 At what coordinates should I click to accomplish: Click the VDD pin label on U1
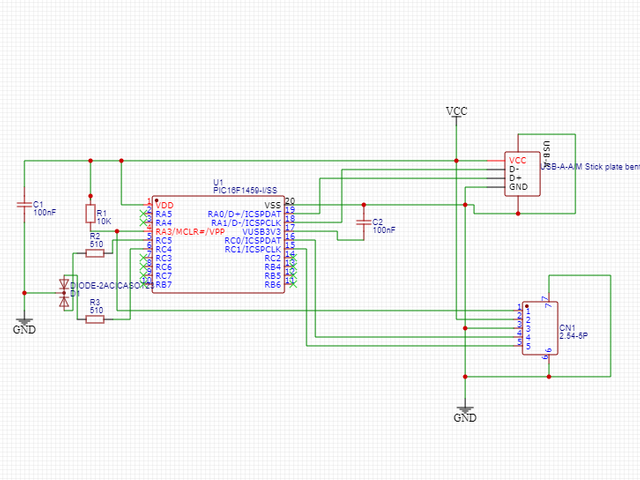[x=164, y=205]
